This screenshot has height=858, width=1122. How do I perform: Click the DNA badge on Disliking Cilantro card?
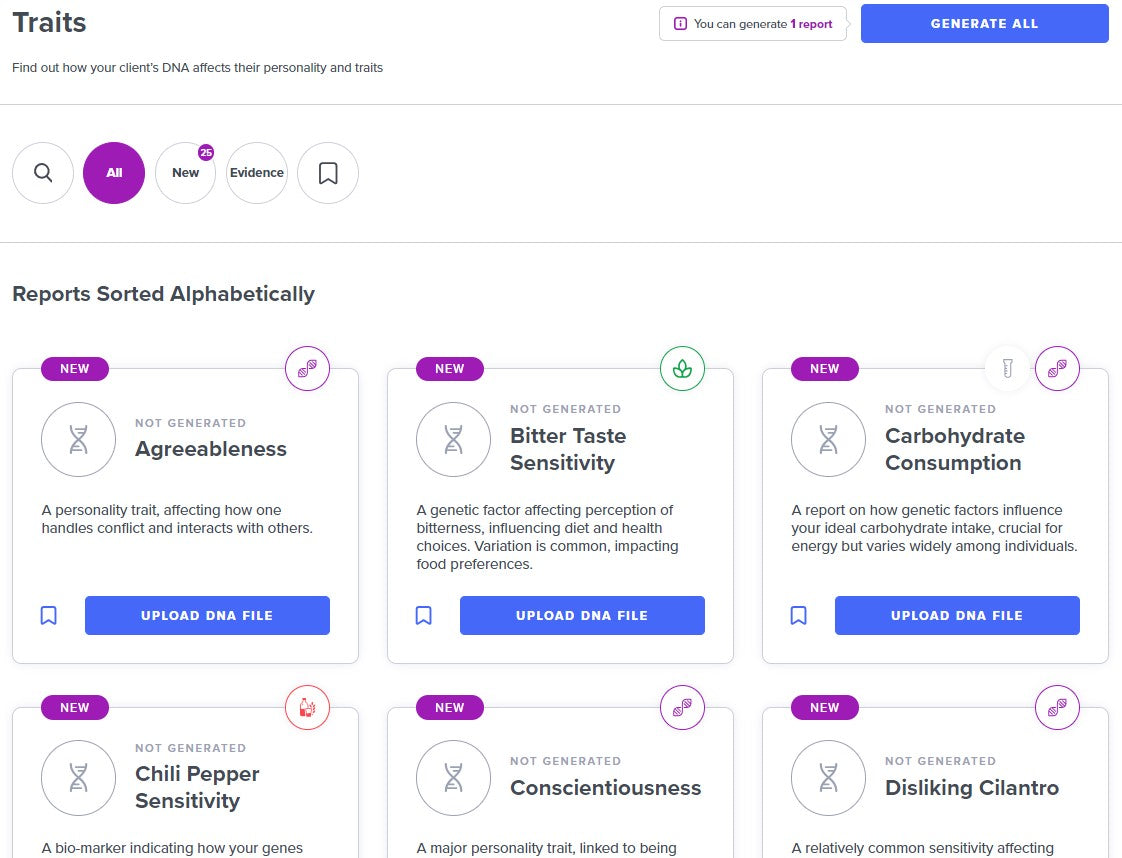(x=1057, y=707)
